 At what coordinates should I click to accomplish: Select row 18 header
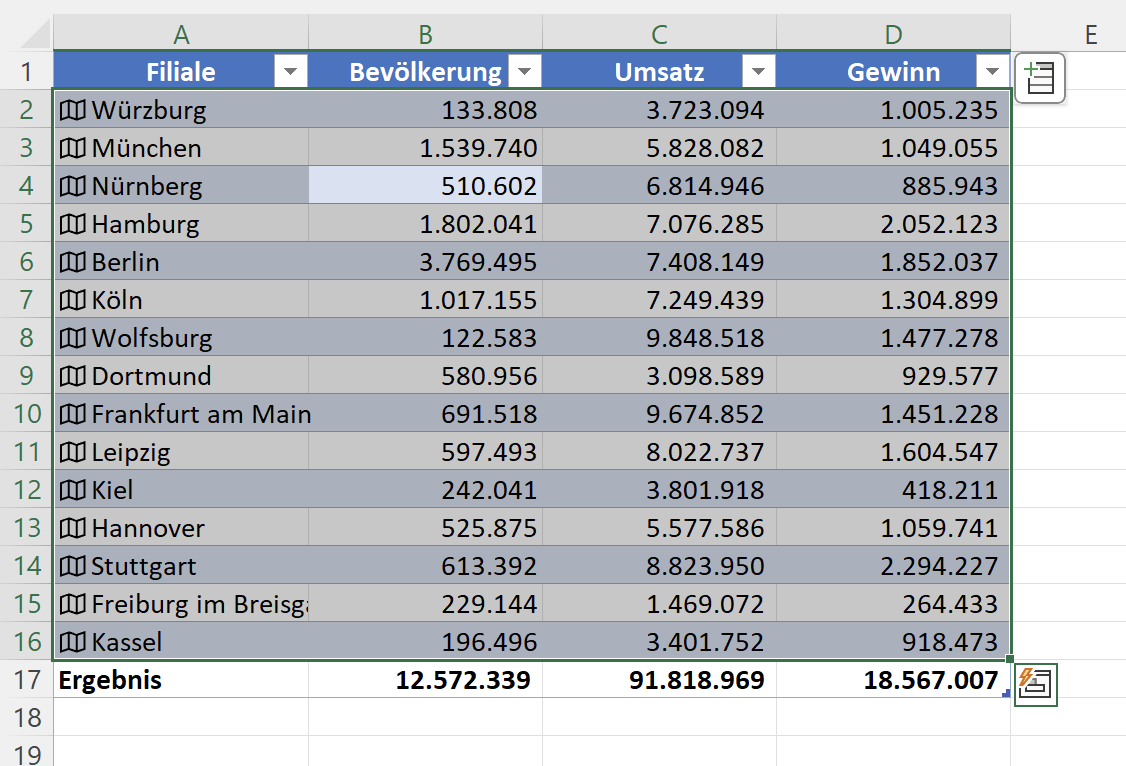point(26,717)
